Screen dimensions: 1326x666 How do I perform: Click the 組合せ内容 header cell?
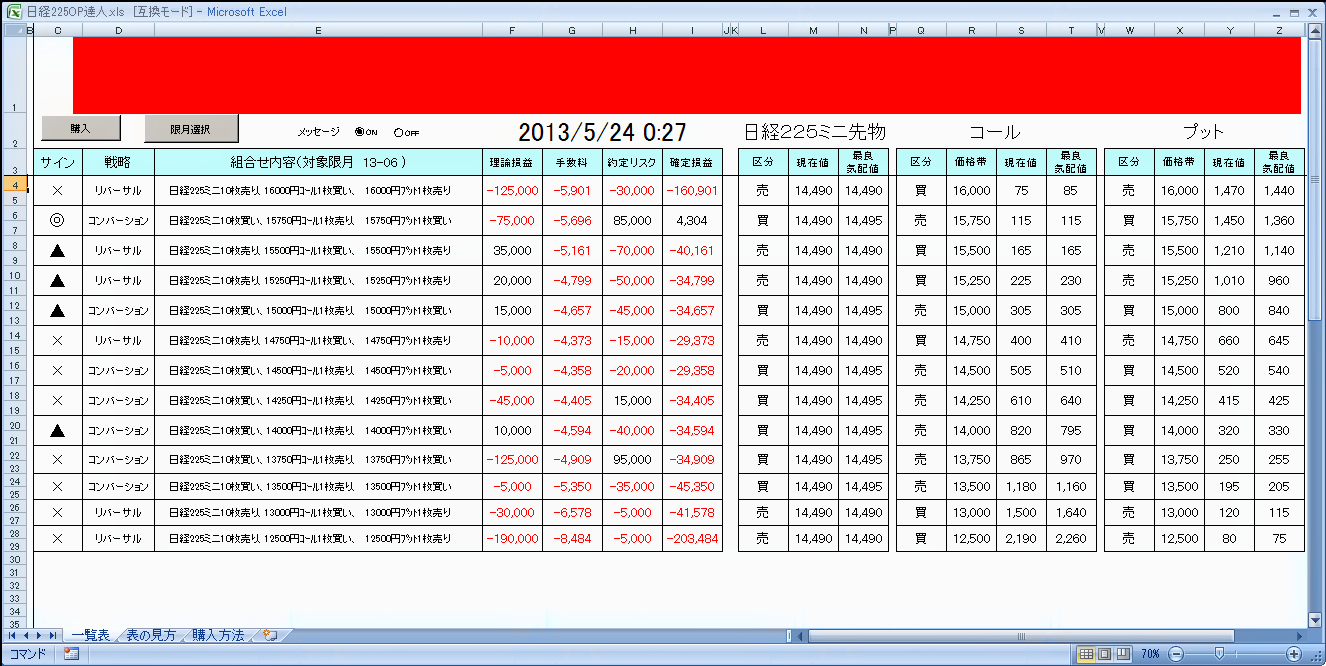coord(318,162)
